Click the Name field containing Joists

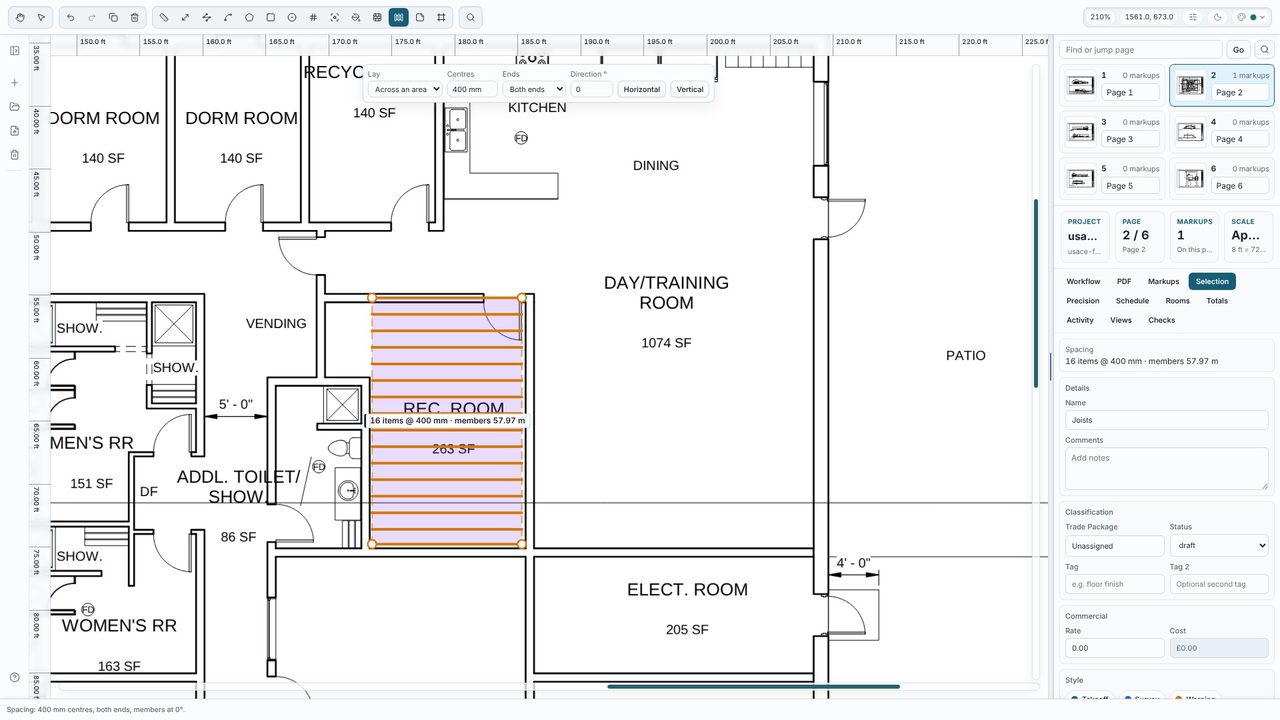[x=1167, y=420]
